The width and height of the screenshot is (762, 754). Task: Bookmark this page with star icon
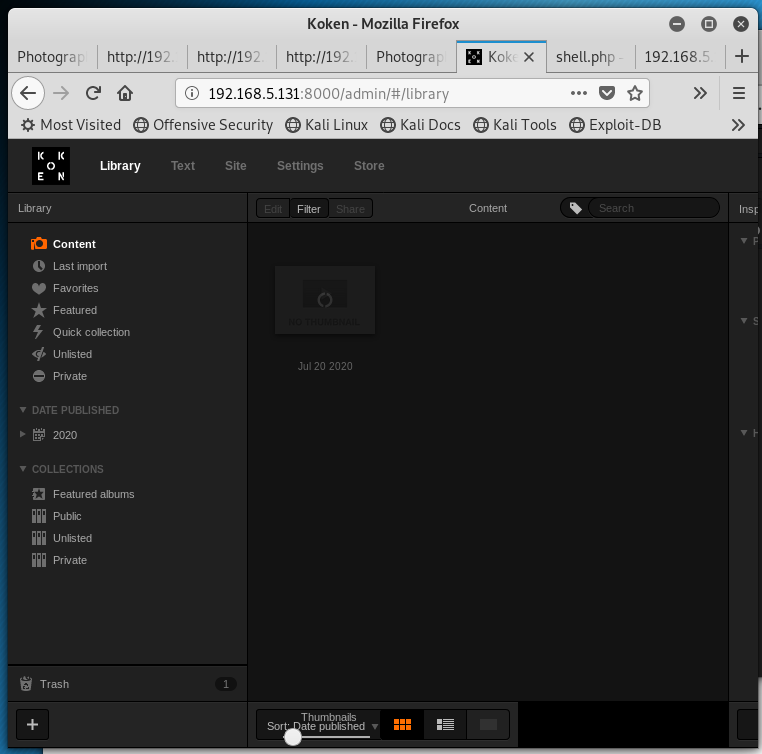click(635, 93)
